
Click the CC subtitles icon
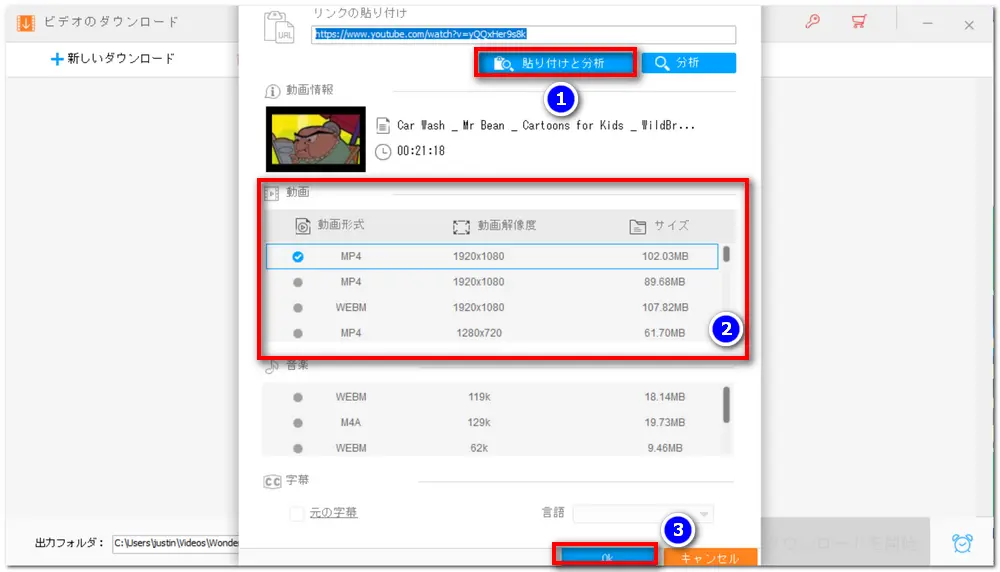272,481
